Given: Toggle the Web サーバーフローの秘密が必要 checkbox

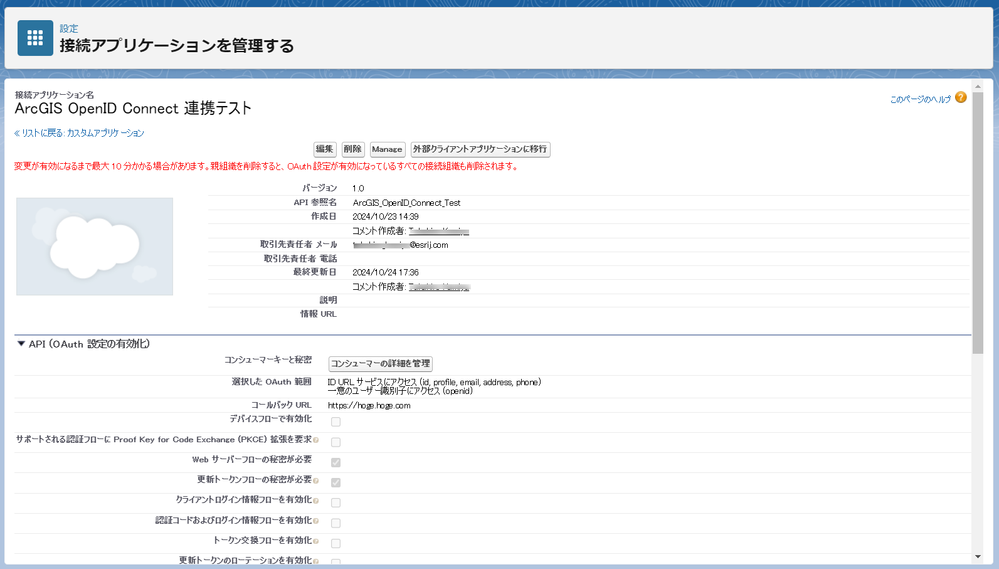Looking at the screenshot, I should pos(336,462).
